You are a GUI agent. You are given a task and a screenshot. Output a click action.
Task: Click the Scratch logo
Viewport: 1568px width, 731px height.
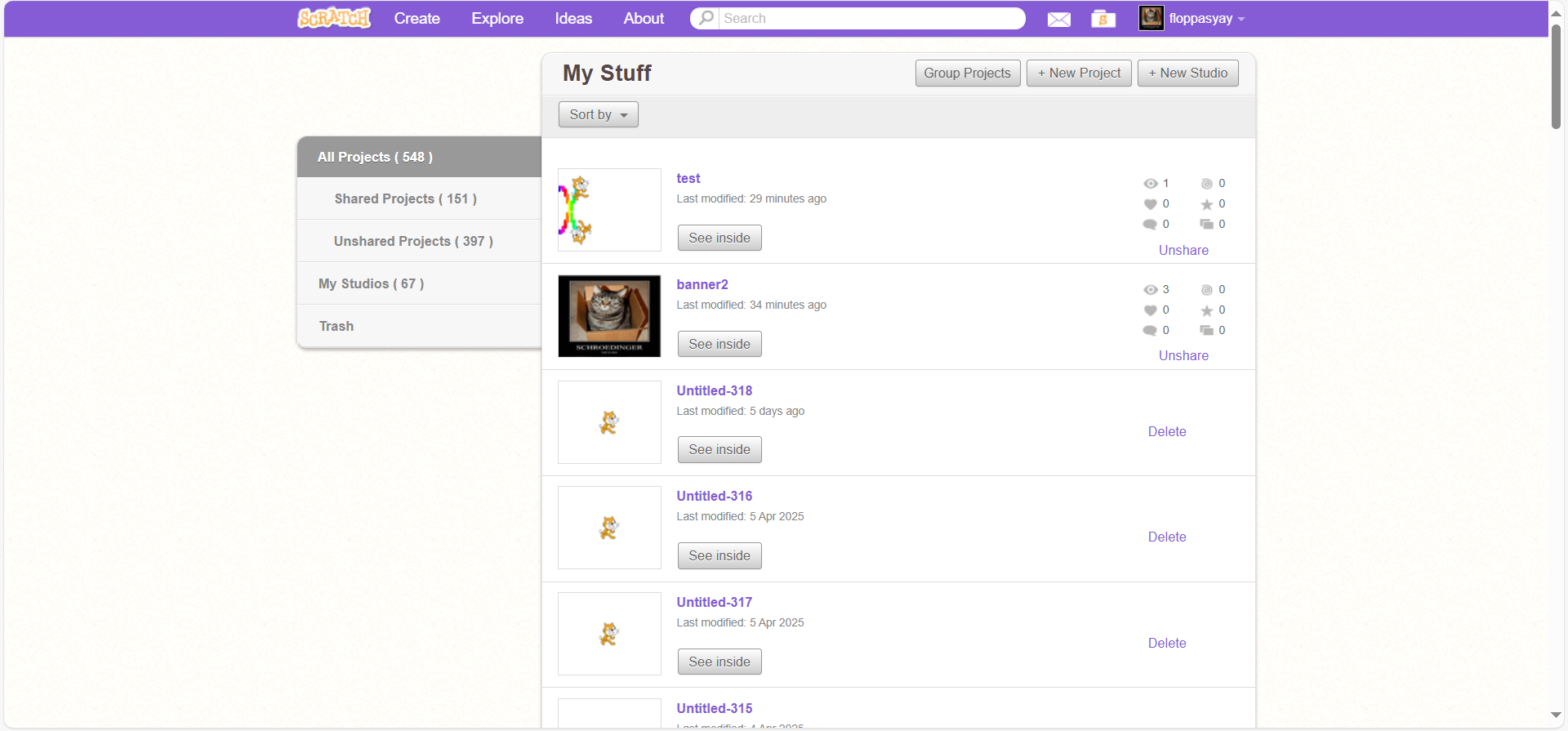[334, 18]
